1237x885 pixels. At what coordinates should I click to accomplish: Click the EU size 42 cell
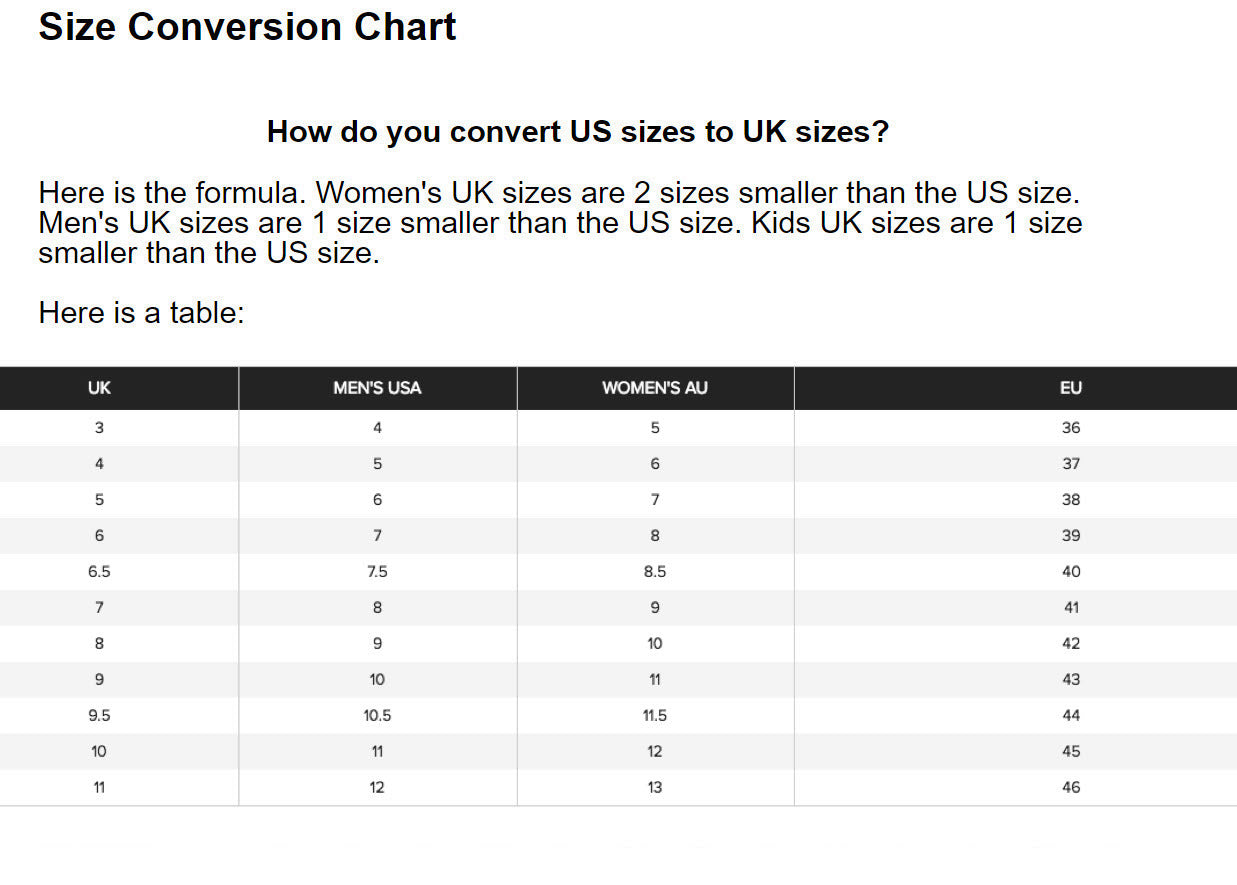click(x=1071, y=644)
